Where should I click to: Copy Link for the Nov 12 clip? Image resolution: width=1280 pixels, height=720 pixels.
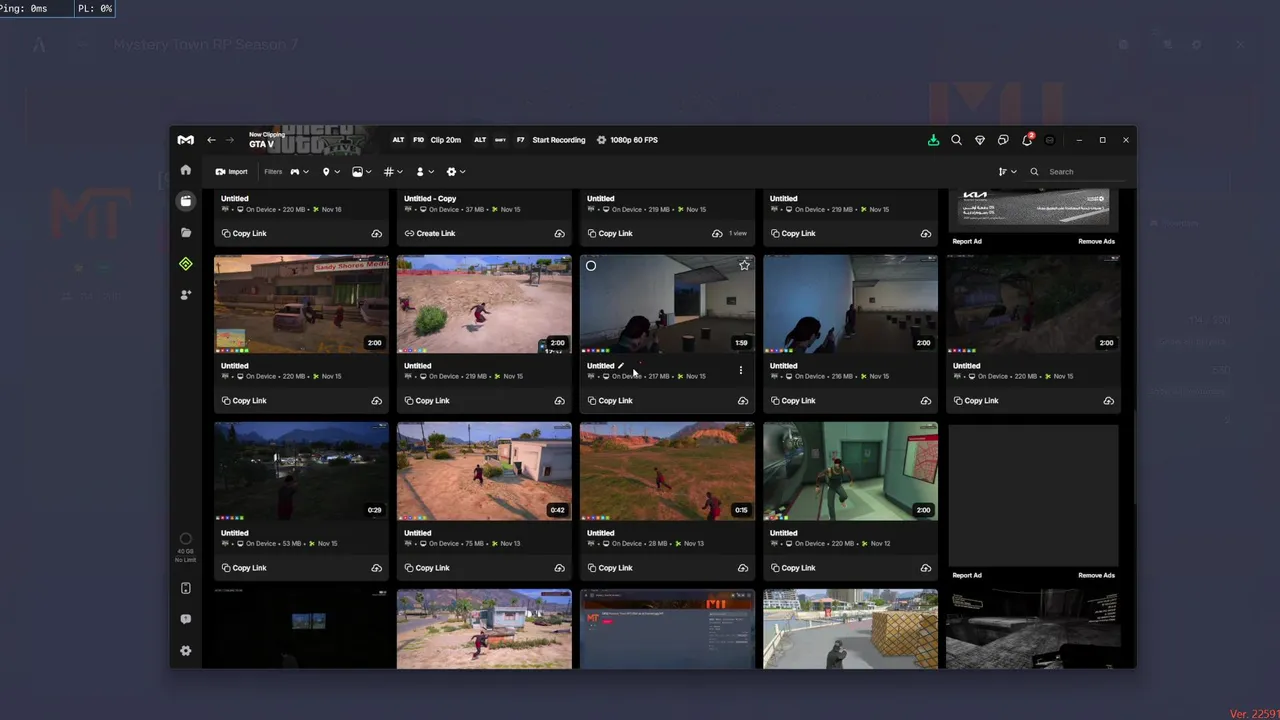pos(793,568)
